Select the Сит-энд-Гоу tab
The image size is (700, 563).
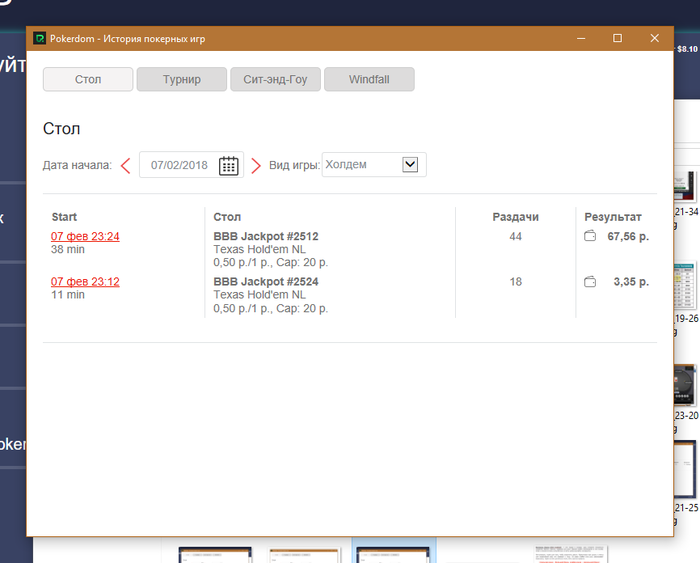tap(275, 79)
